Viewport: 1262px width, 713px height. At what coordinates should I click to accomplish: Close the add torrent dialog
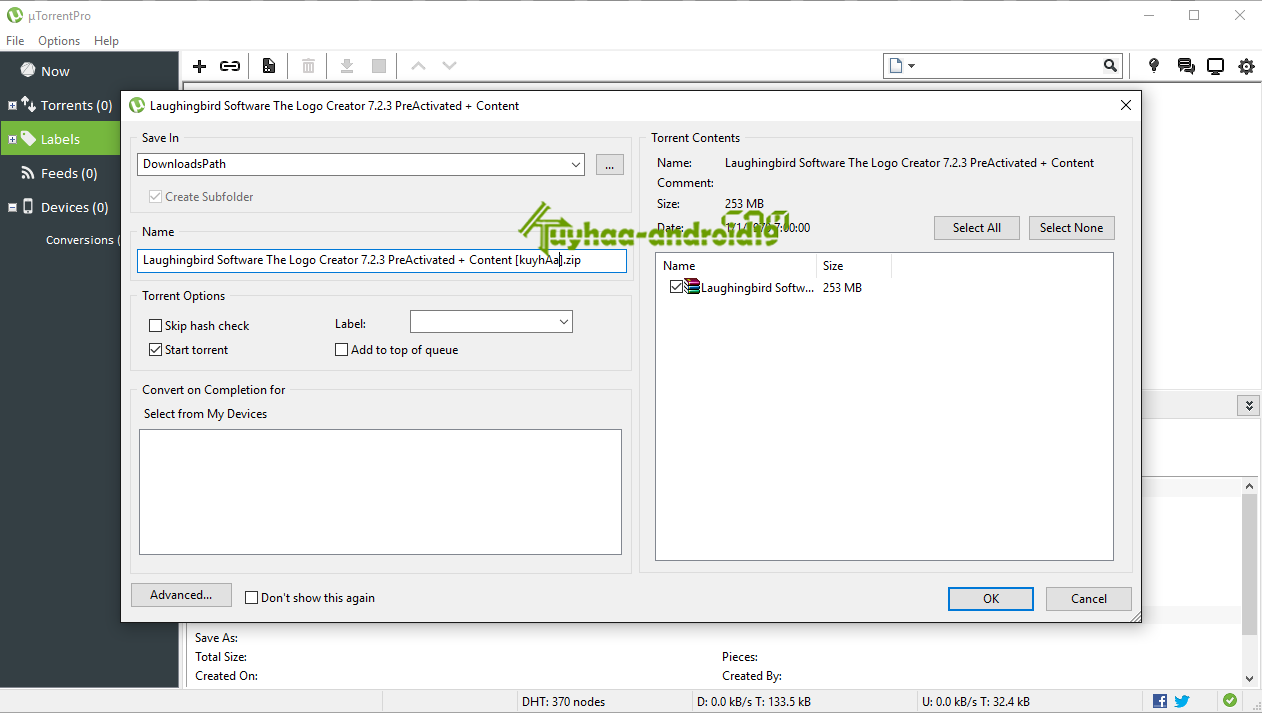click(1126, 105)
